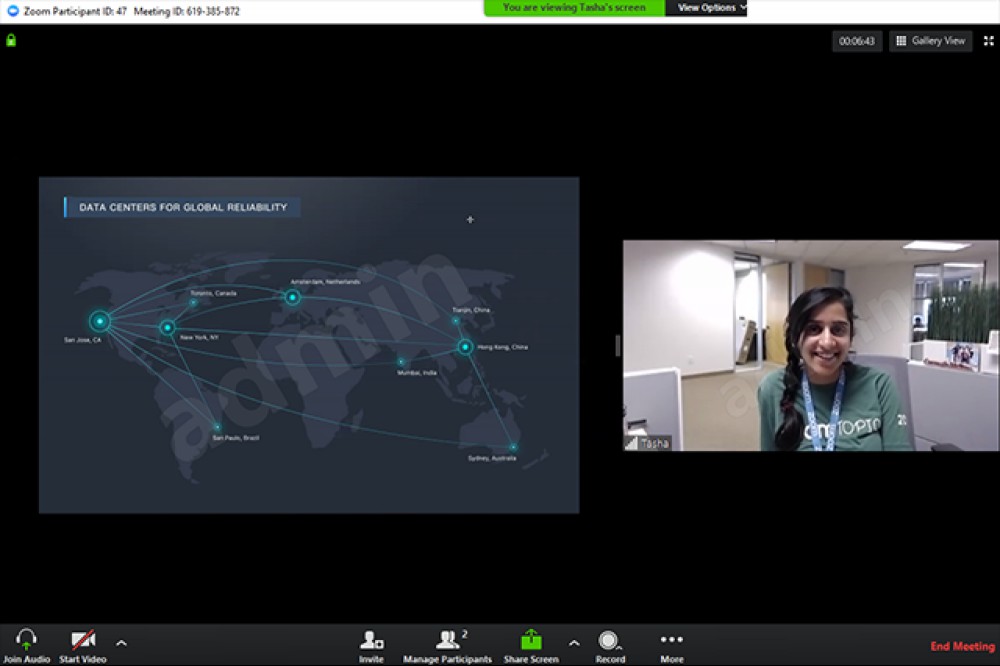This screenshot has height=666, width=1000.
Task: Click the Zoom logo in the title bar
Action: tap(13, 11)
